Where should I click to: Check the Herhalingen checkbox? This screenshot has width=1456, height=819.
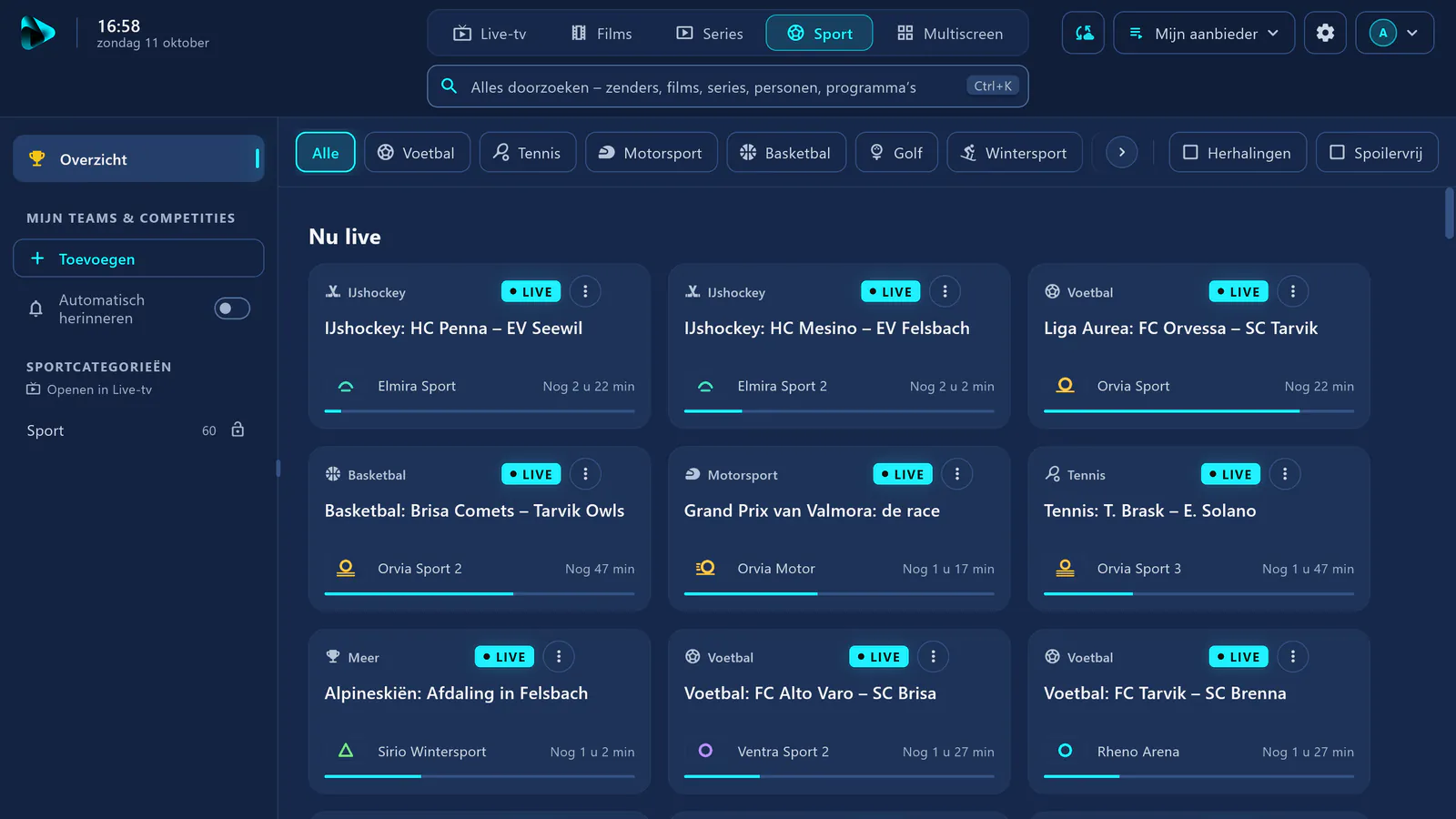(1190, 153)
